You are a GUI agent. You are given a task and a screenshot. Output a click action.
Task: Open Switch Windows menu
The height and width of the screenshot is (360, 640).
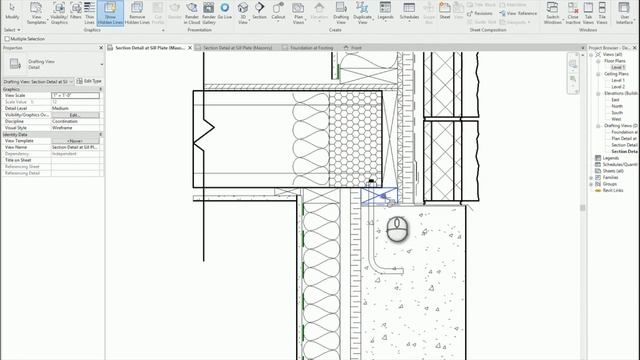click(x=552, y=12)
